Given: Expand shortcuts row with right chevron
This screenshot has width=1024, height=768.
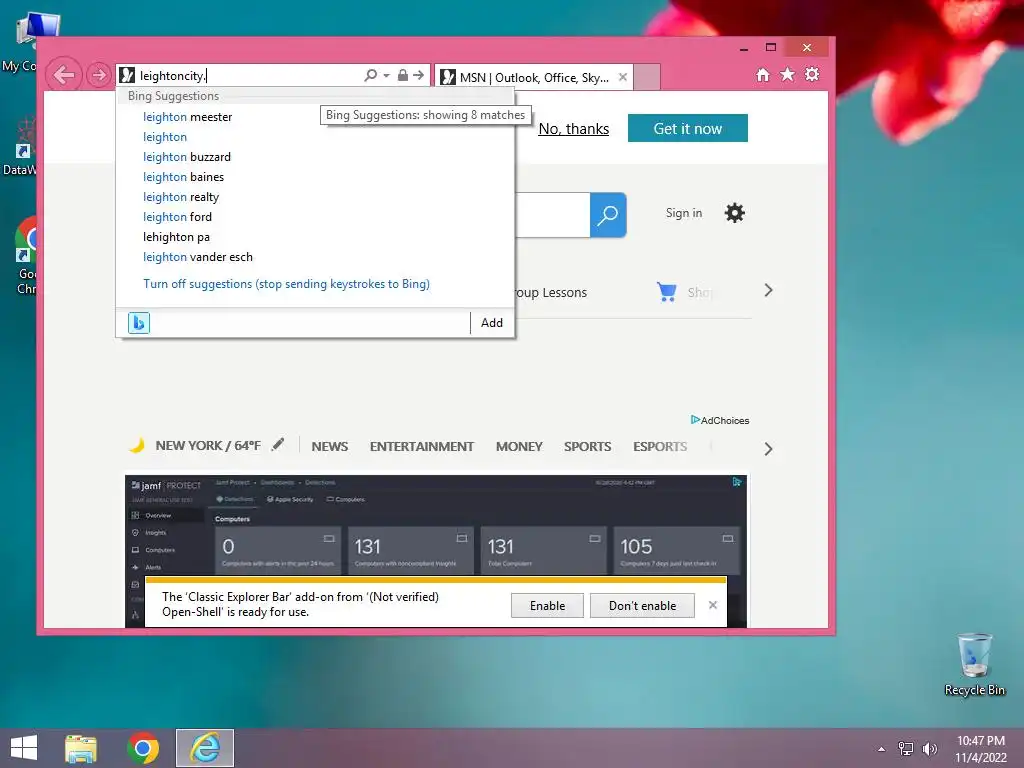Looking at the screenshot, I should pyautogui.click(x=769, y=291).
